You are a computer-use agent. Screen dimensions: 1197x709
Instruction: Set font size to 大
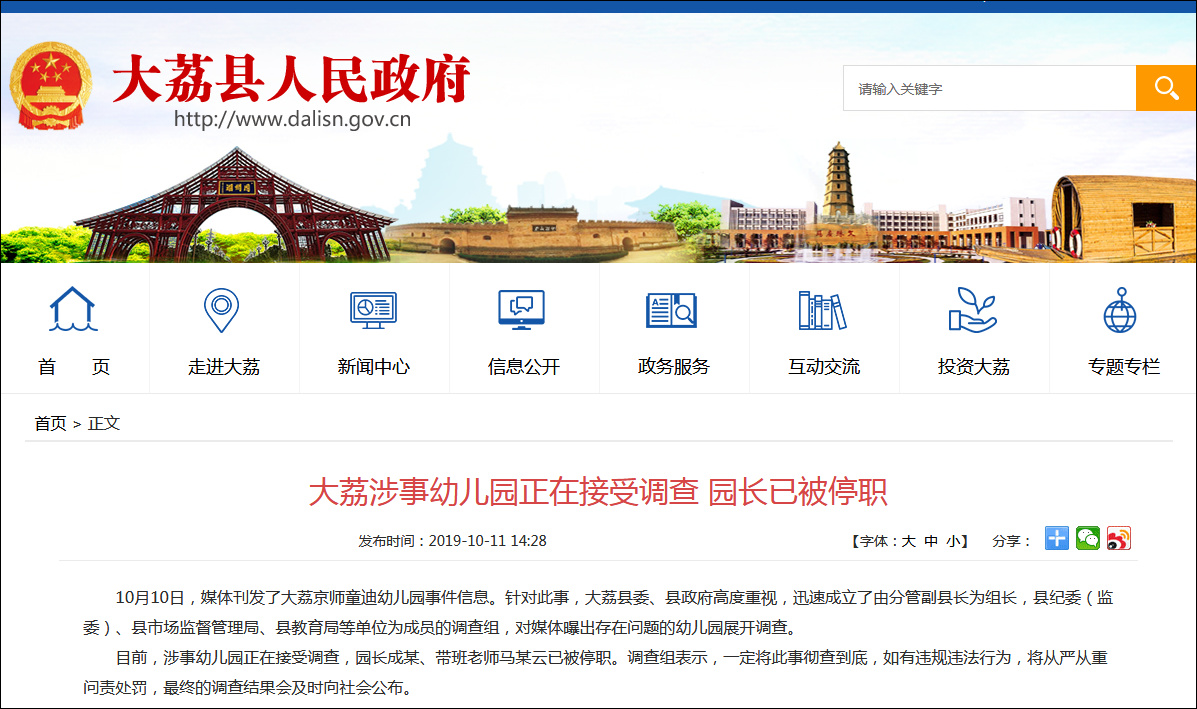click(x=908, y=541)
